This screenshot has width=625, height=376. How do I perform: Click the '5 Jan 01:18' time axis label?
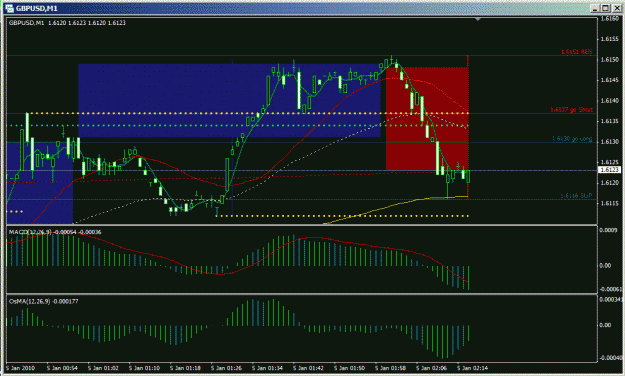186,368
